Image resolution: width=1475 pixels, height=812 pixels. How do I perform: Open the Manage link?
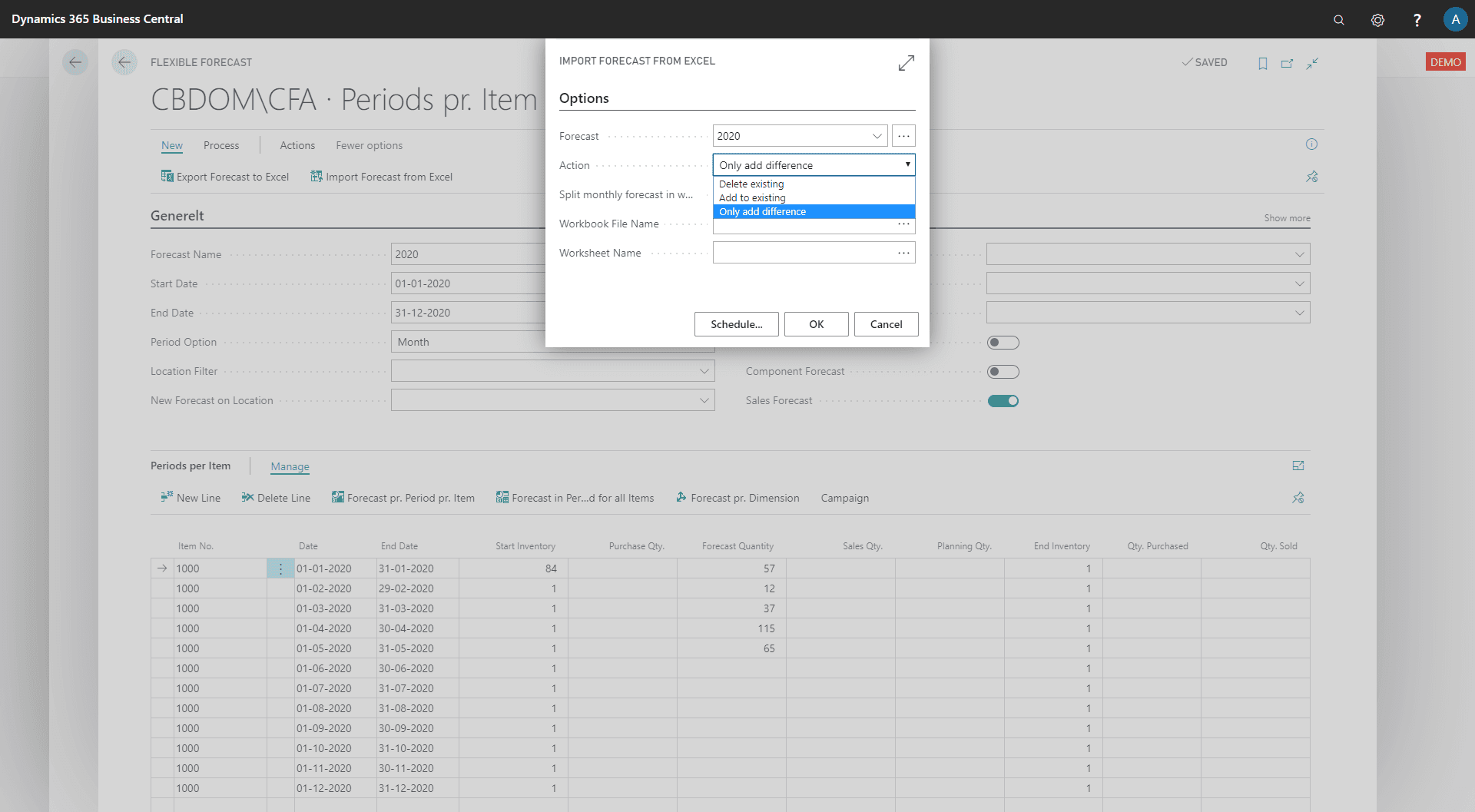point(290,466)
